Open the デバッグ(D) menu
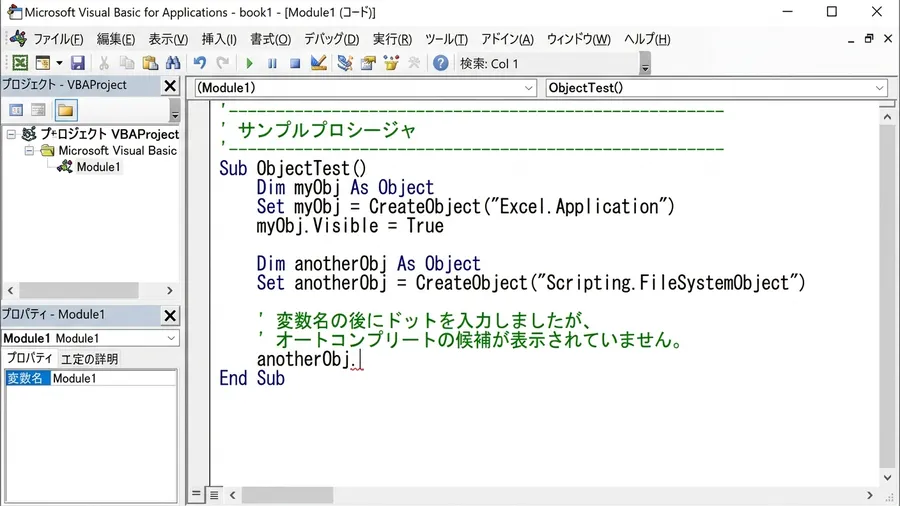This screenshot has width=900, height=506. tap(331, 39)
